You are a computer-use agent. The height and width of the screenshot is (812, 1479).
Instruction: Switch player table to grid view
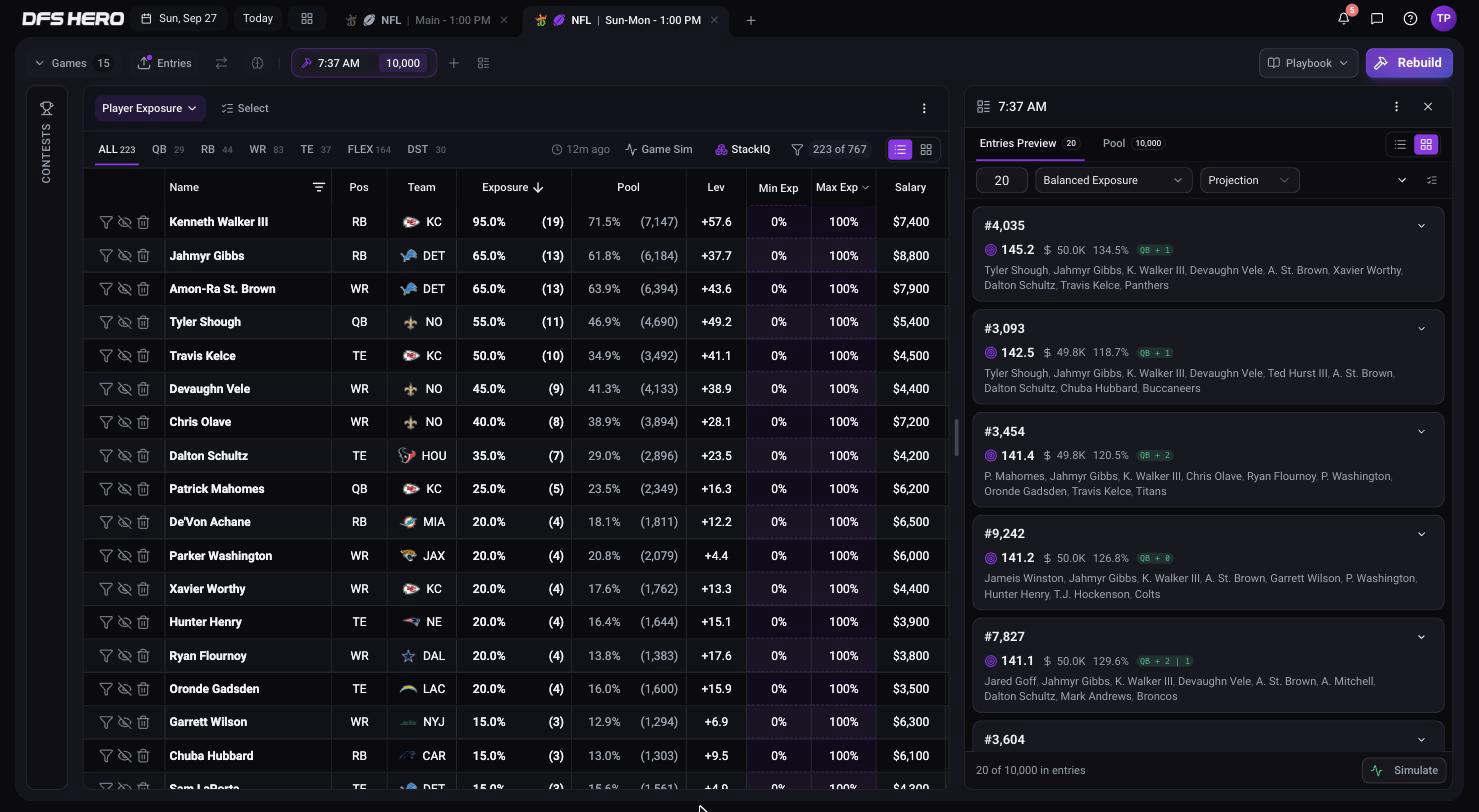(926, 149)
